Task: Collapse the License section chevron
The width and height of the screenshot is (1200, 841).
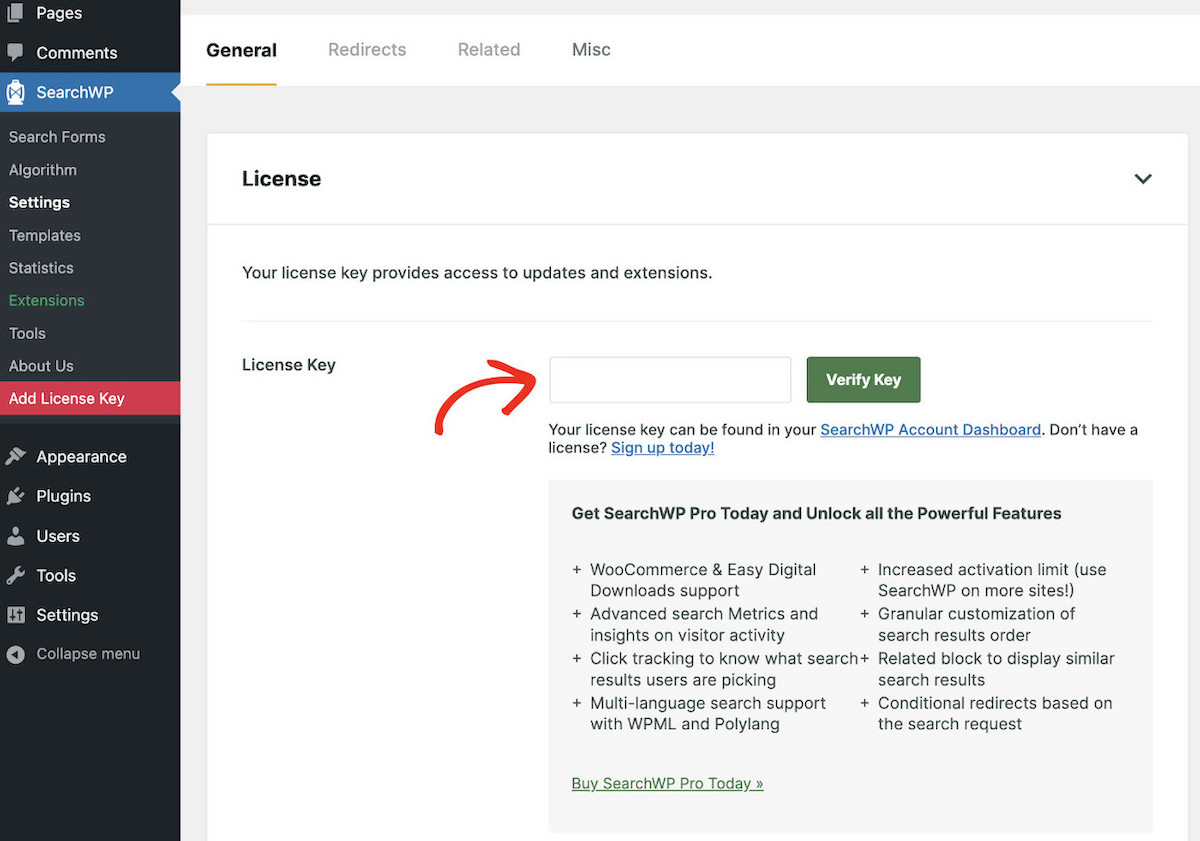Action: (x=1143, y=178)
